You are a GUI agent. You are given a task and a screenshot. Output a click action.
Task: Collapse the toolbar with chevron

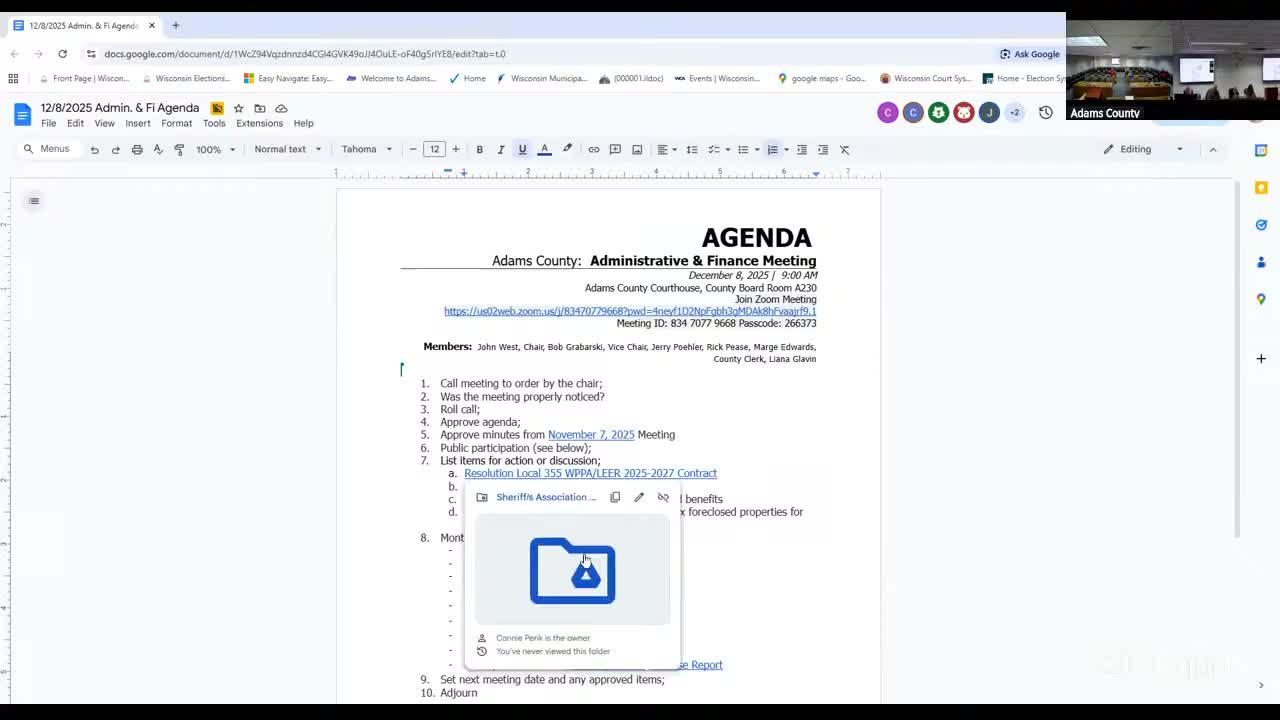point(1213,149)
